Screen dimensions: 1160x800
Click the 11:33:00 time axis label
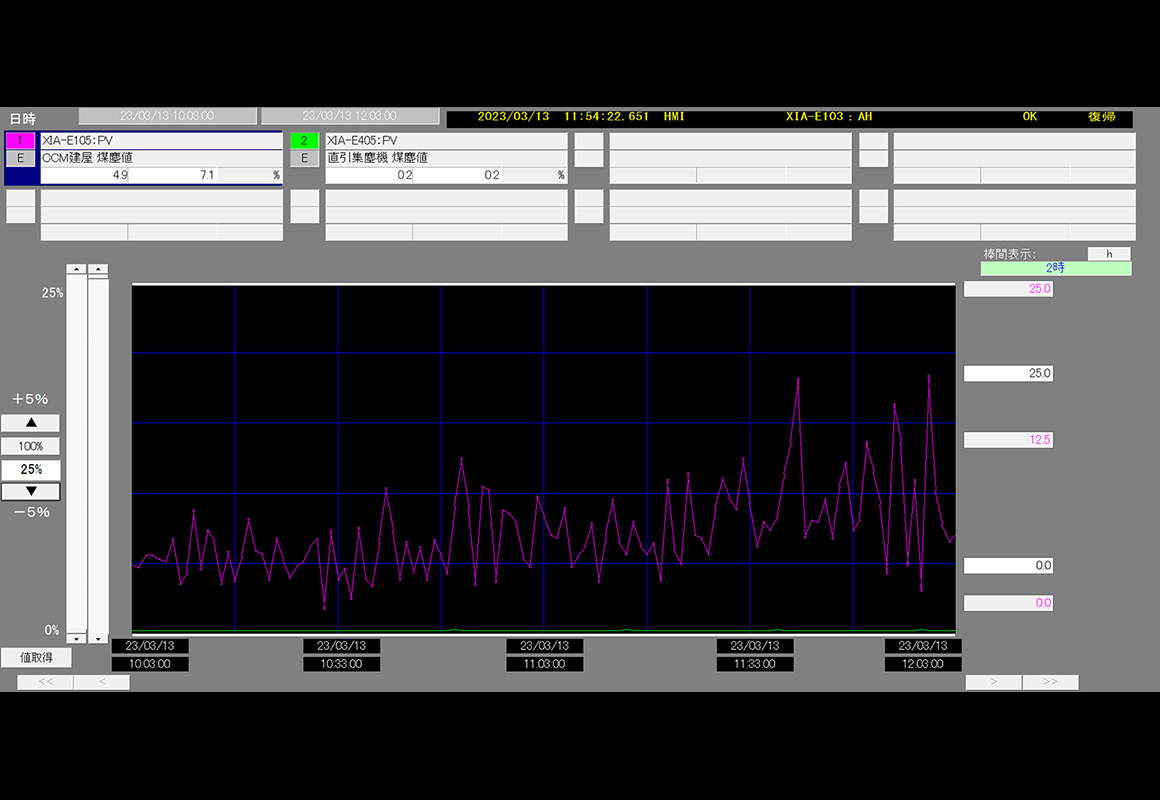point(755,664)
